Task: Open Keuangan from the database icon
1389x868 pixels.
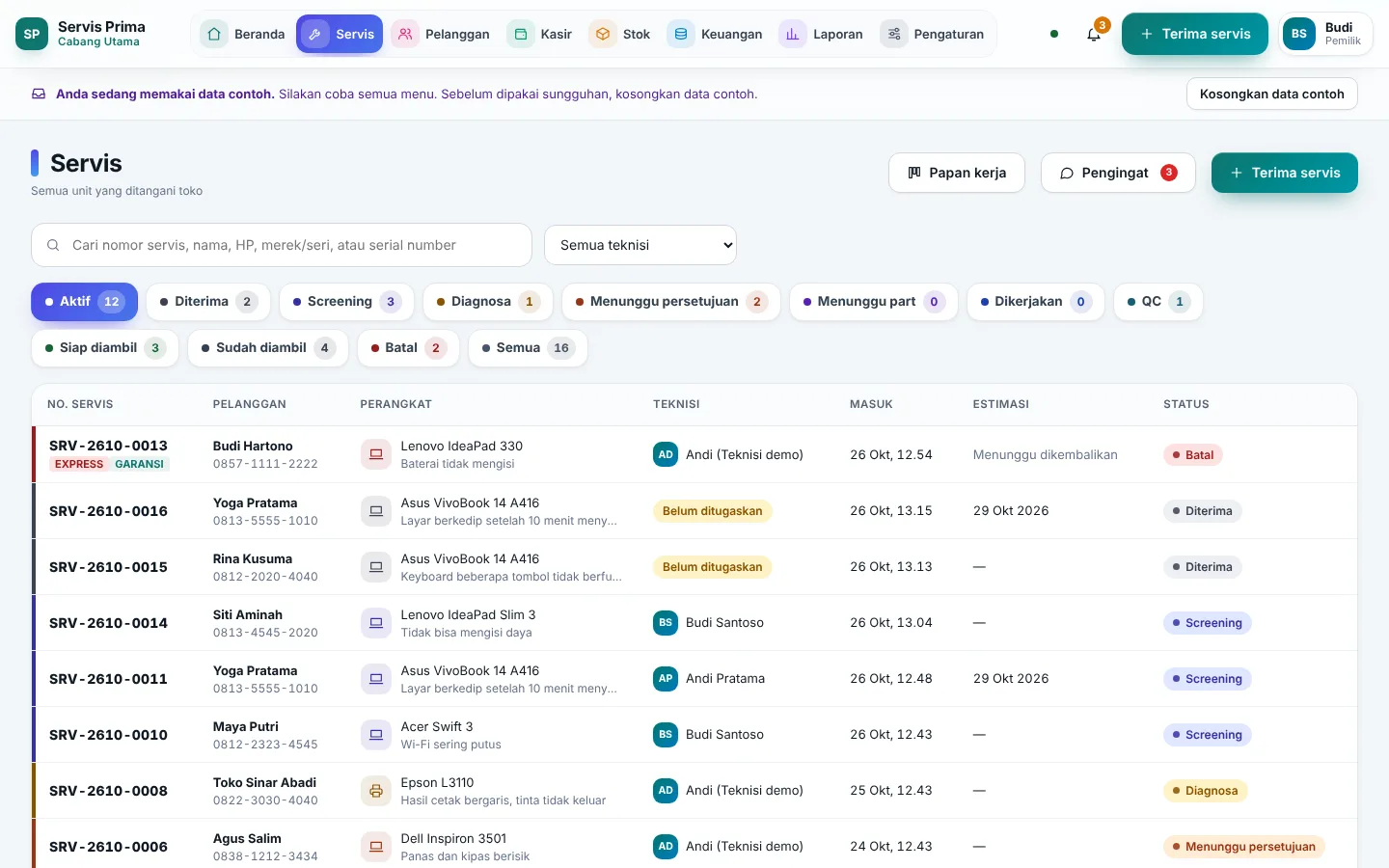Action: pos(681,34)
